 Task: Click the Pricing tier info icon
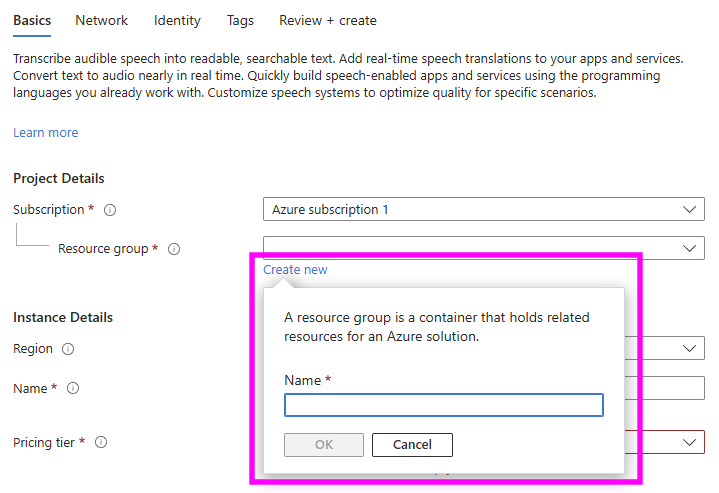tap(101, 442)
